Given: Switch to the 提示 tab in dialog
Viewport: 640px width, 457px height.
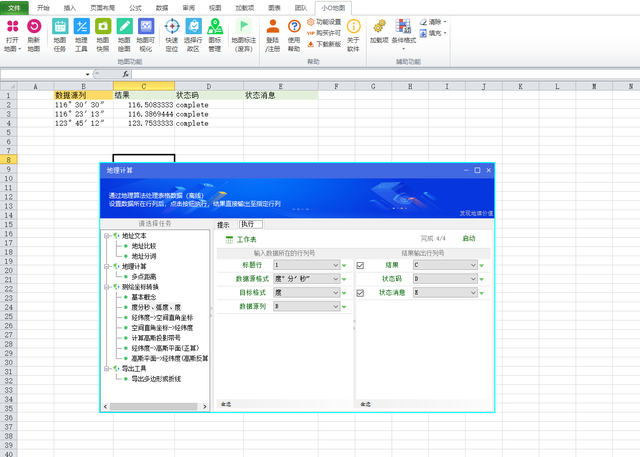Looking at the screenshot, I should [x=224, y=225].
